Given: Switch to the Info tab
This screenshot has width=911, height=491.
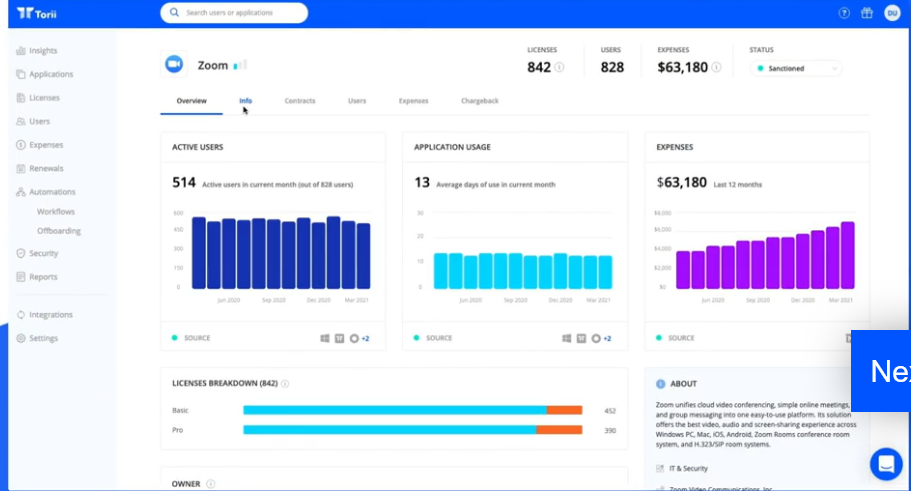Looking at the screenshot, I should (x=245, y=101).
